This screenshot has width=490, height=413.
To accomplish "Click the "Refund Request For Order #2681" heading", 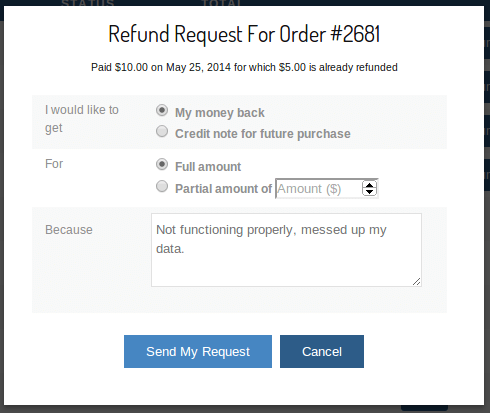I will click(x=244, y=34).
